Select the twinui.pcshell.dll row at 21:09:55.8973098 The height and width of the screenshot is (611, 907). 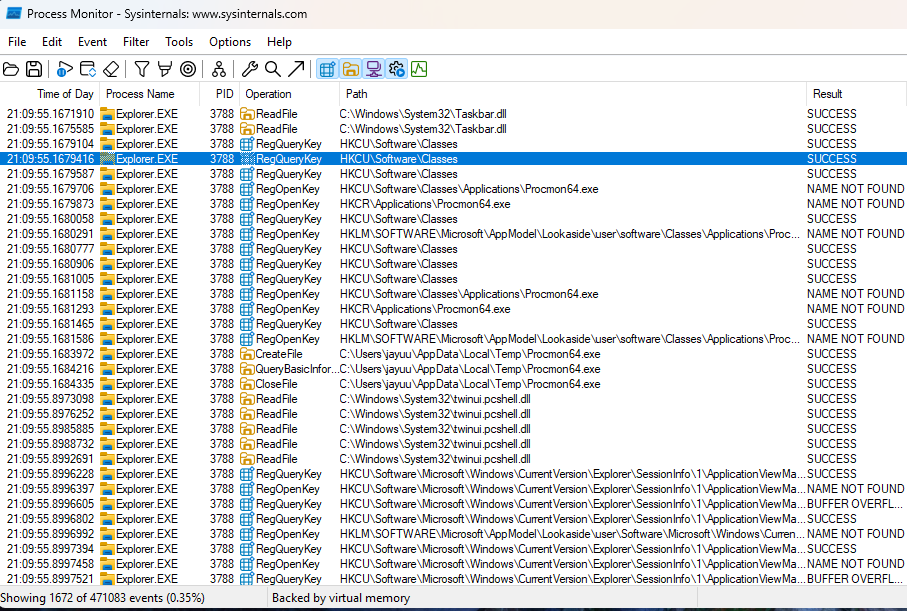click(454, 399)
